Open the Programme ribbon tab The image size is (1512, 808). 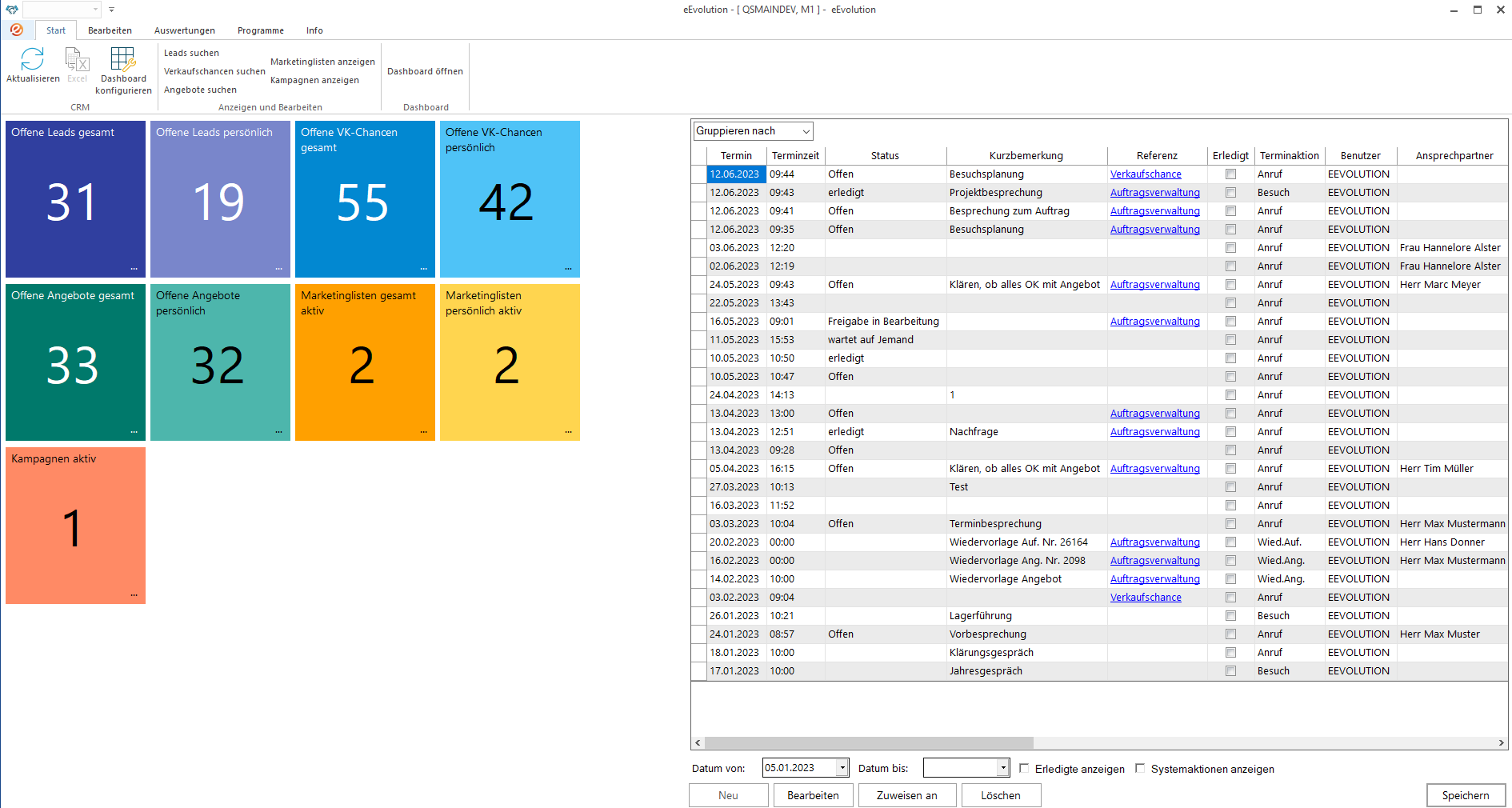pyautogui.click(x=261, y=30)
